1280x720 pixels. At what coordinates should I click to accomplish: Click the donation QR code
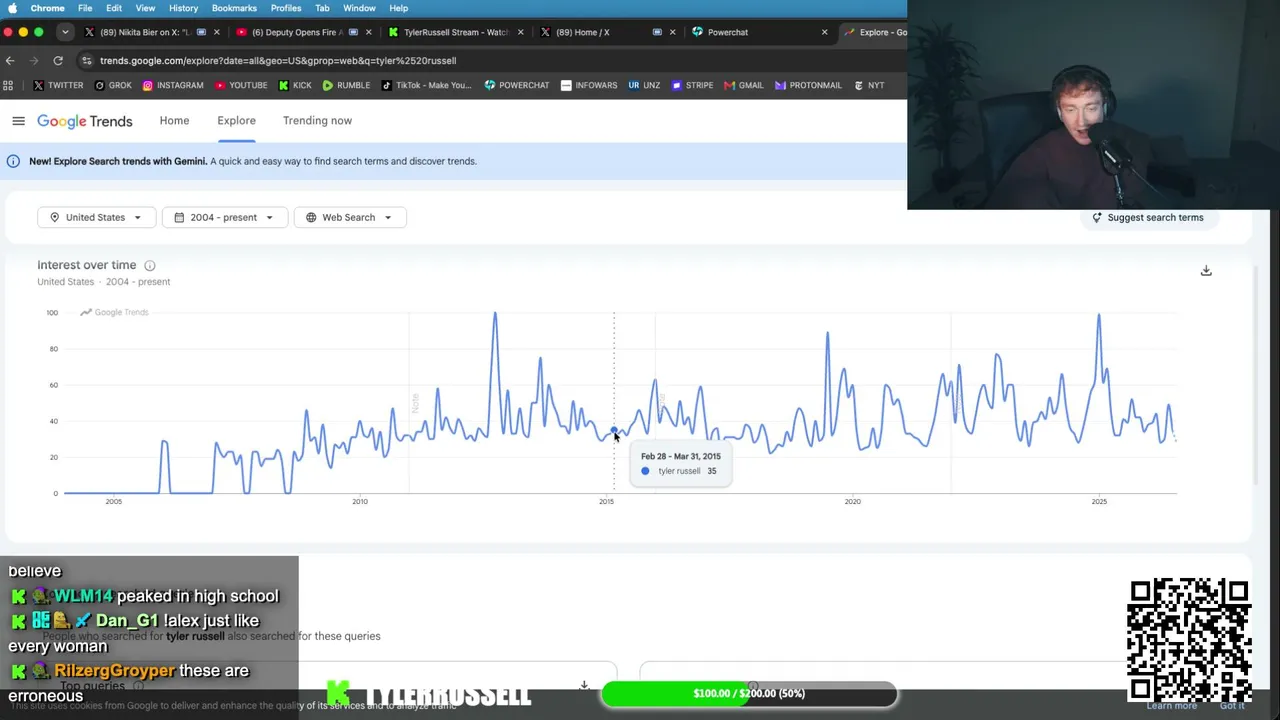[1189, 640]
